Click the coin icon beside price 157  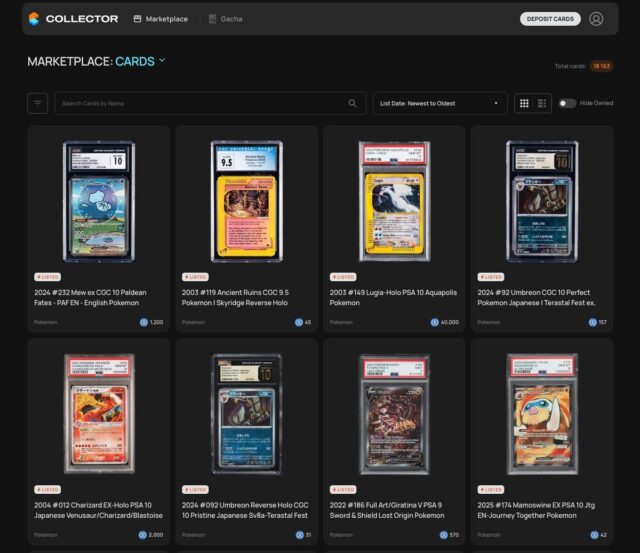tap(593, 322)
